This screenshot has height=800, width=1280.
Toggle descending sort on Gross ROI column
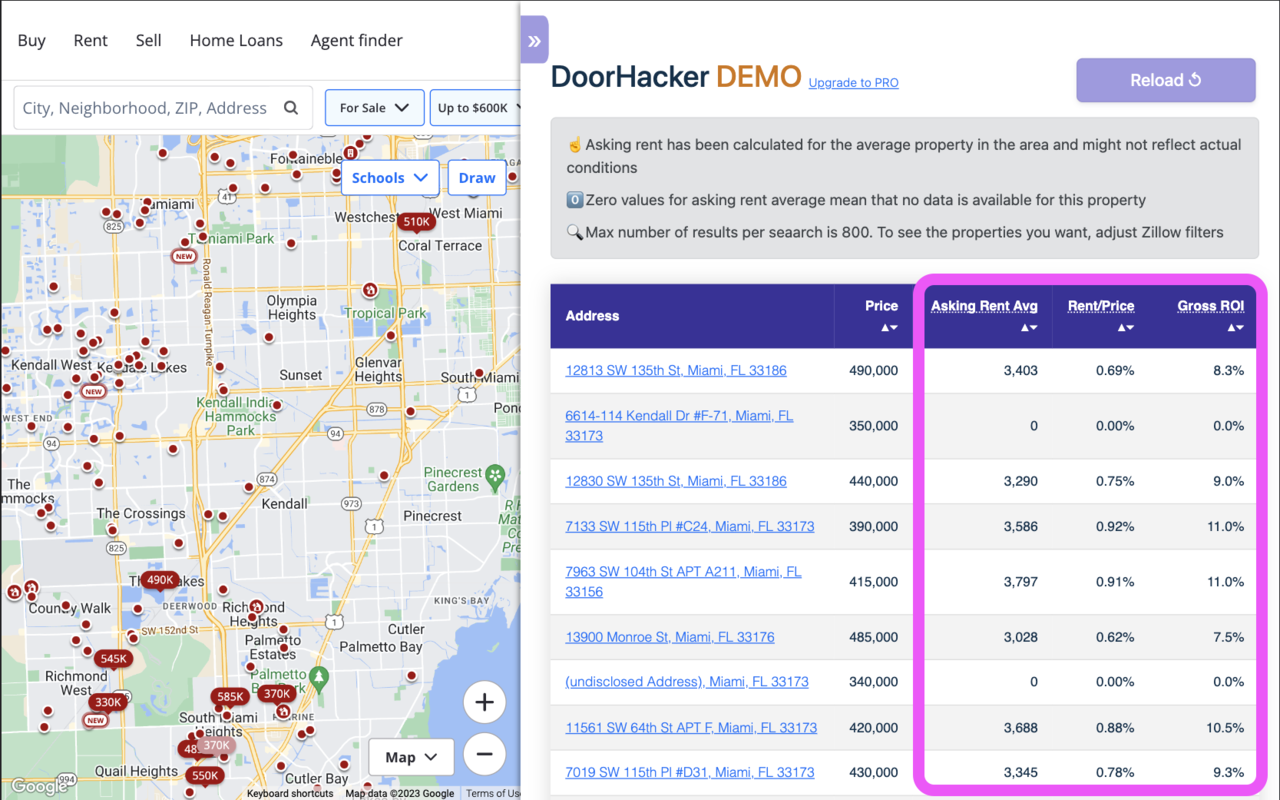pos(1240,327)
